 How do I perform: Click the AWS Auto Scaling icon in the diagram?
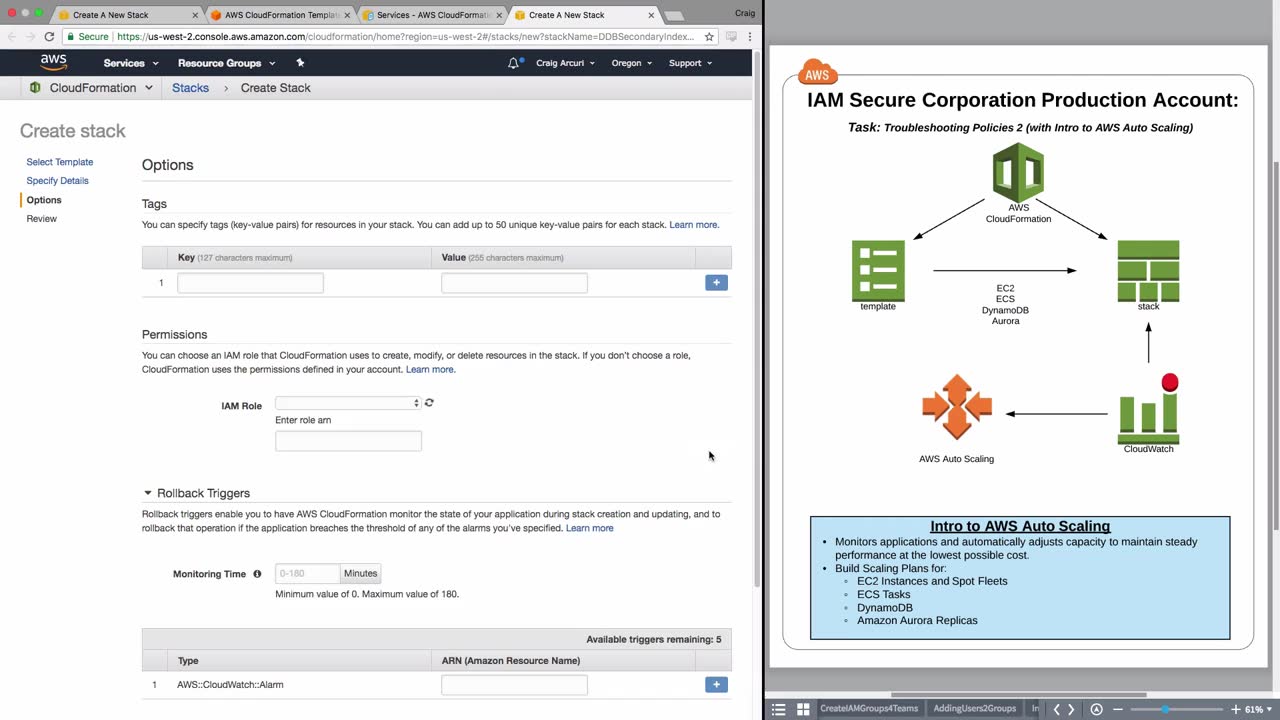coord(957,407)
